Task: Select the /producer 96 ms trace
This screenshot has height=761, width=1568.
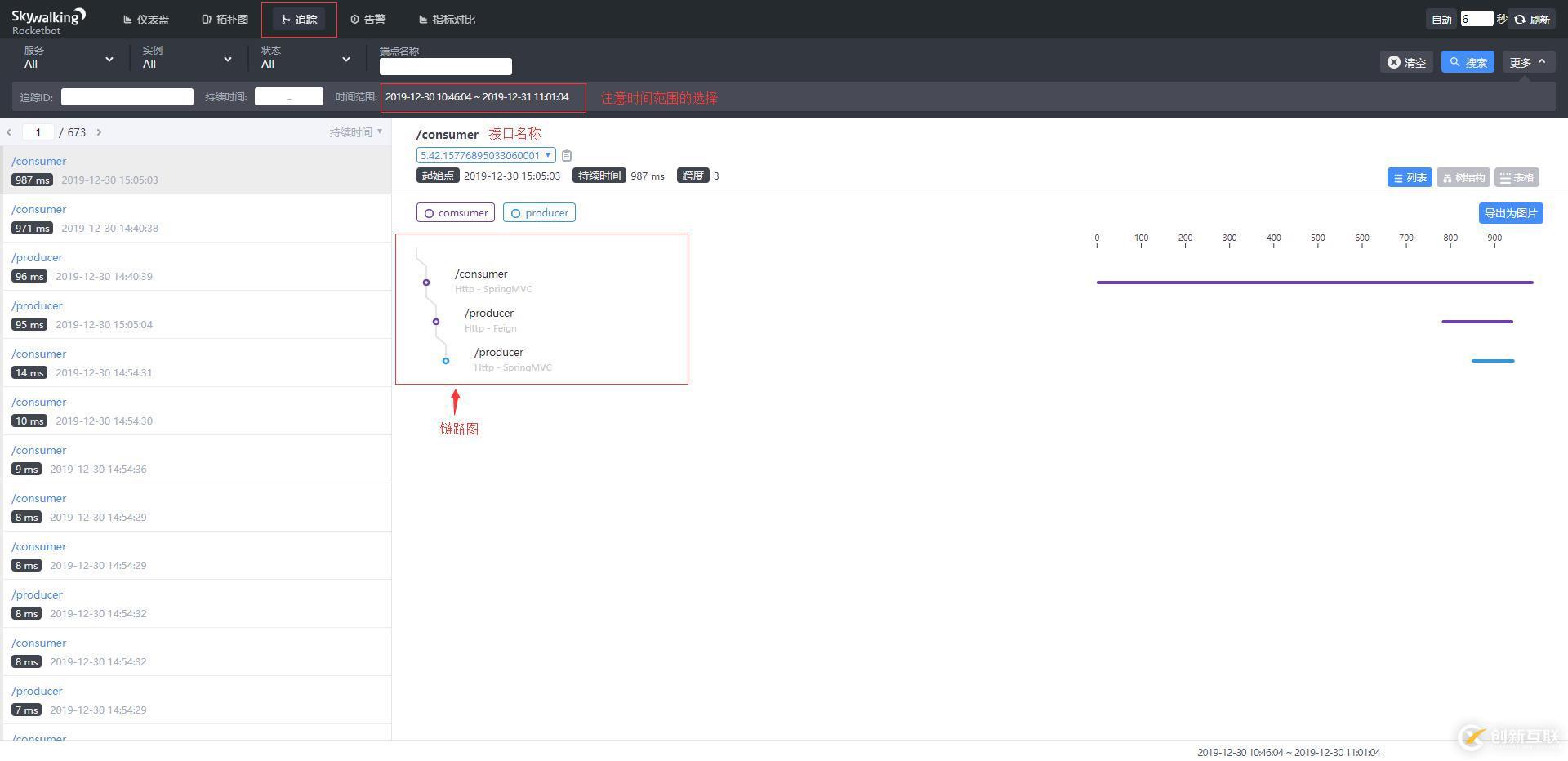Action: pos(196,266)
